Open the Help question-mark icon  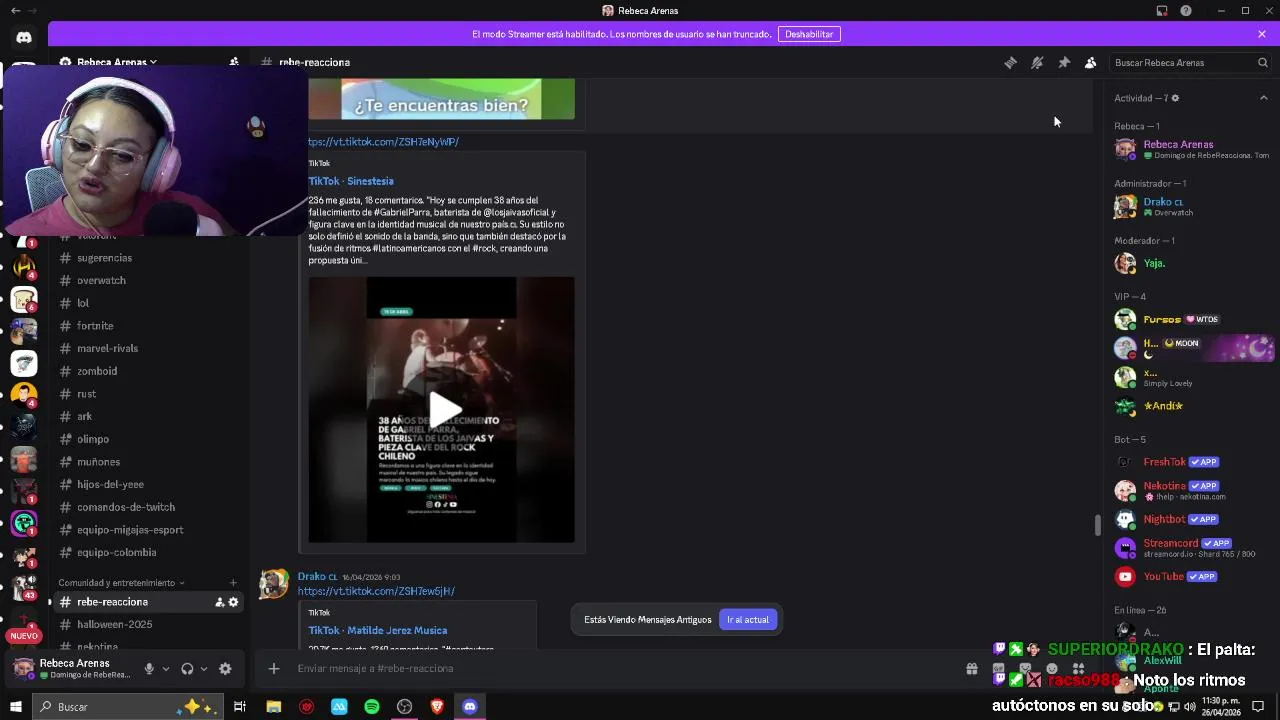coord(1186,11)
